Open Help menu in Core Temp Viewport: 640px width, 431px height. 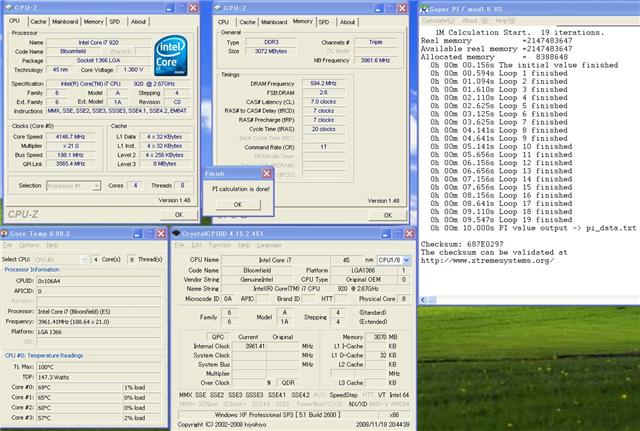click(x=51, y=245)
